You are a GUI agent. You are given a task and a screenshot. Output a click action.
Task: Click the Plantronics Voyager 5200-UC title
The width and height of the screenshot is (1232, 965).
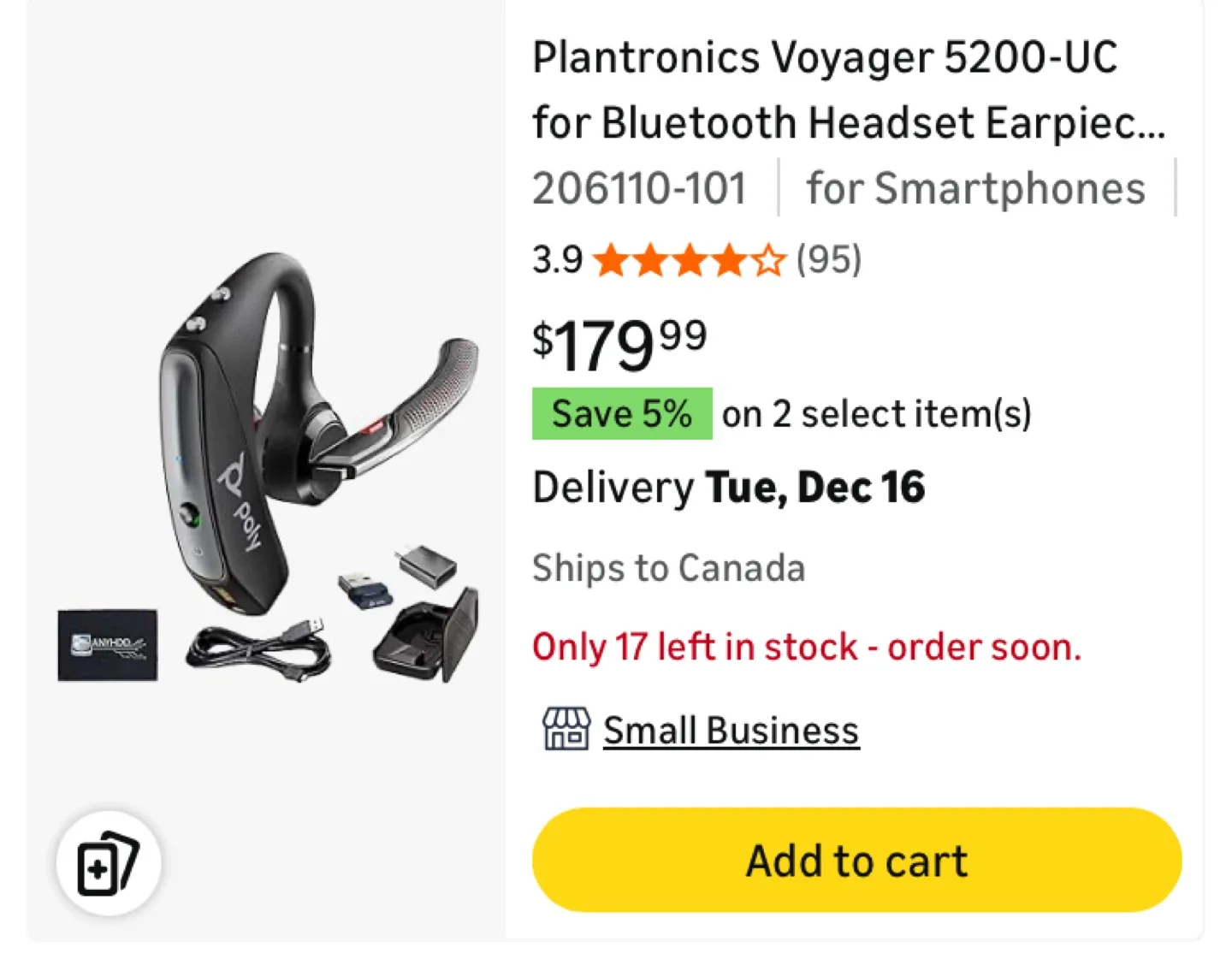824,58
